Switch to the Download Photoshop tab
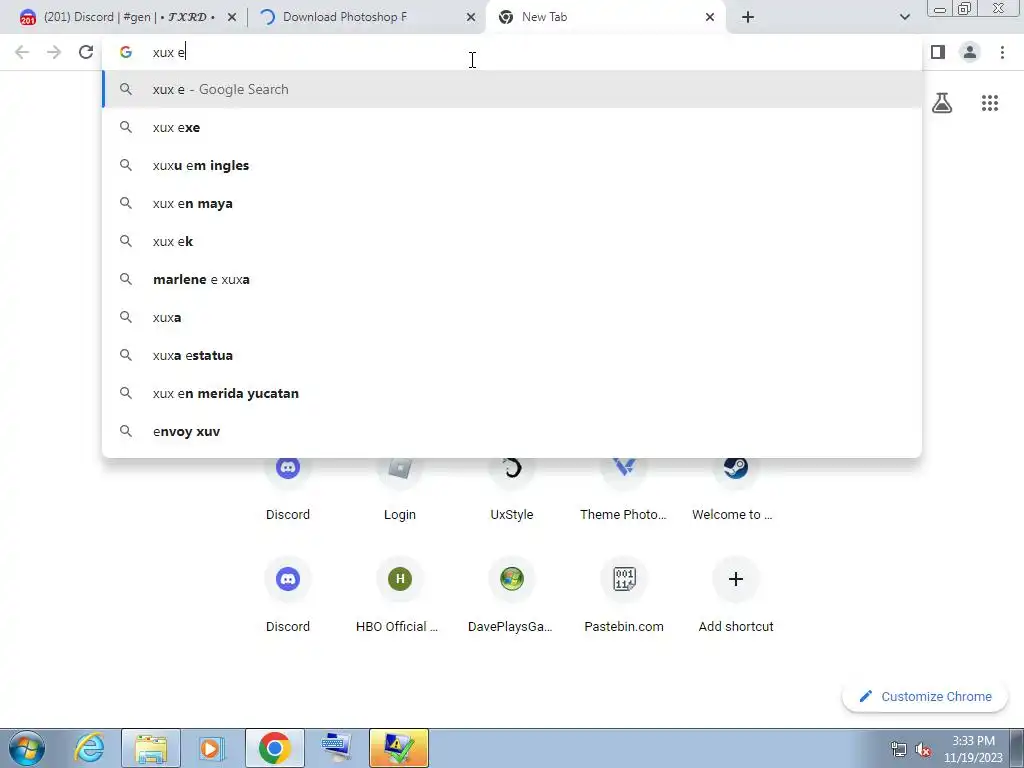The width and height of the screenshot is (1024, 768). pos(368,17)
